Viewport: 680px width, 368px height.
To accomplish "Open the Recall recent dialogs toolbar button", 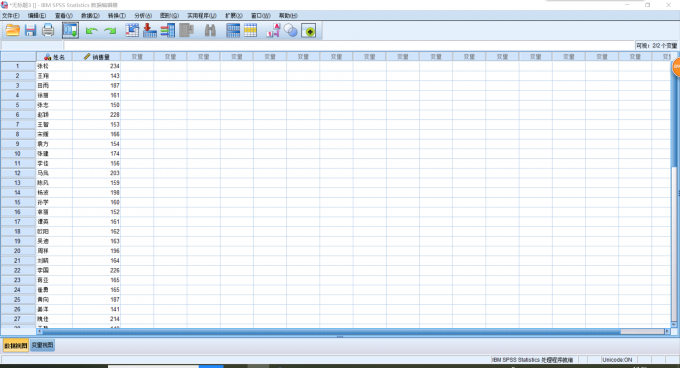I will 70,31.
